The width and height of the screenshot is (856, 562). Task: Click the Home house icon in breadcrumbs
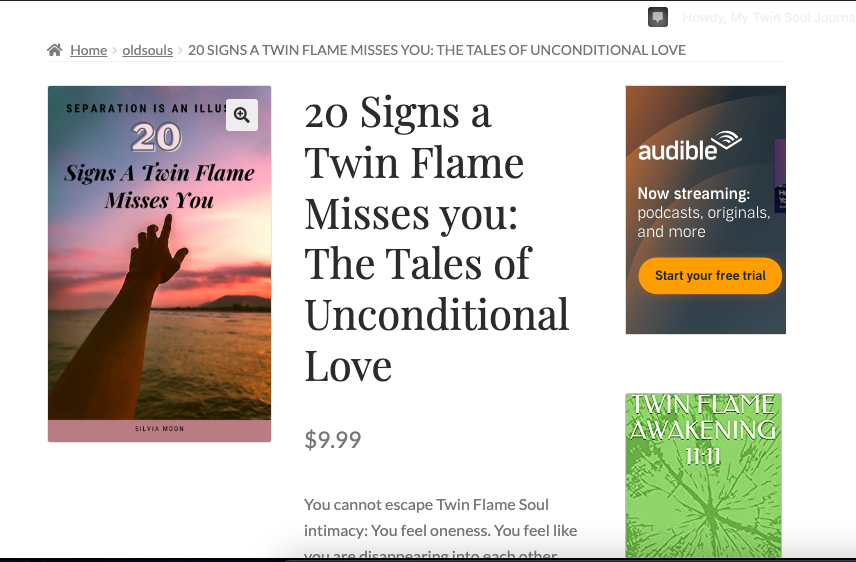click(55, 50)
